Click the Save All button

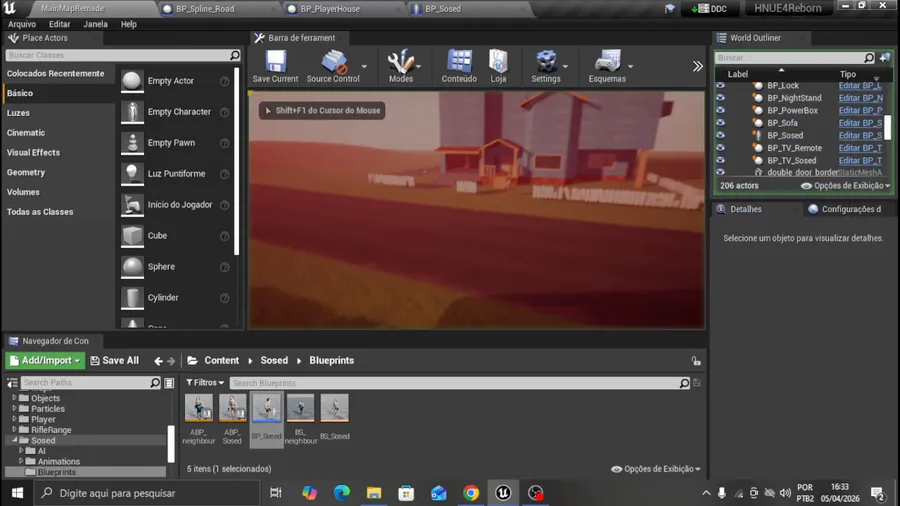click(114, 361)
